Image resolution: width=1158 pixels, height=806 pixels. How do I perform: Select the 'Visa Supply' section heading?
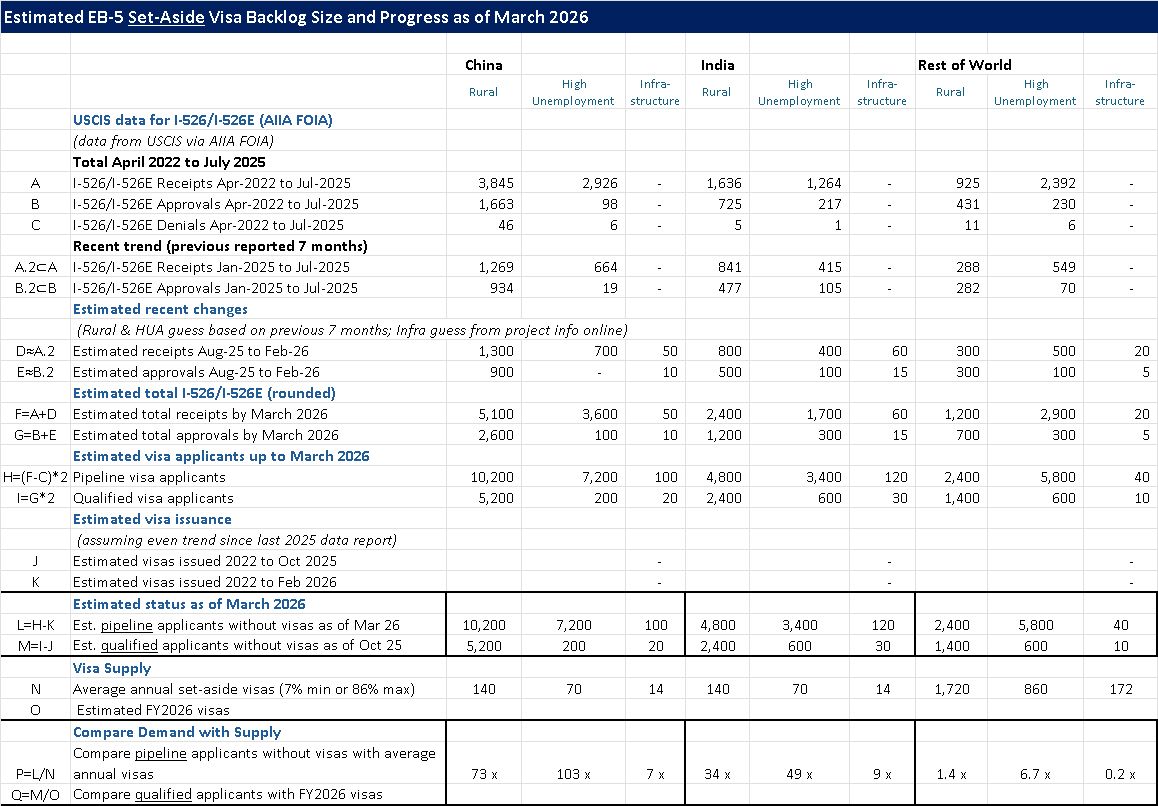tap(111, 668)
